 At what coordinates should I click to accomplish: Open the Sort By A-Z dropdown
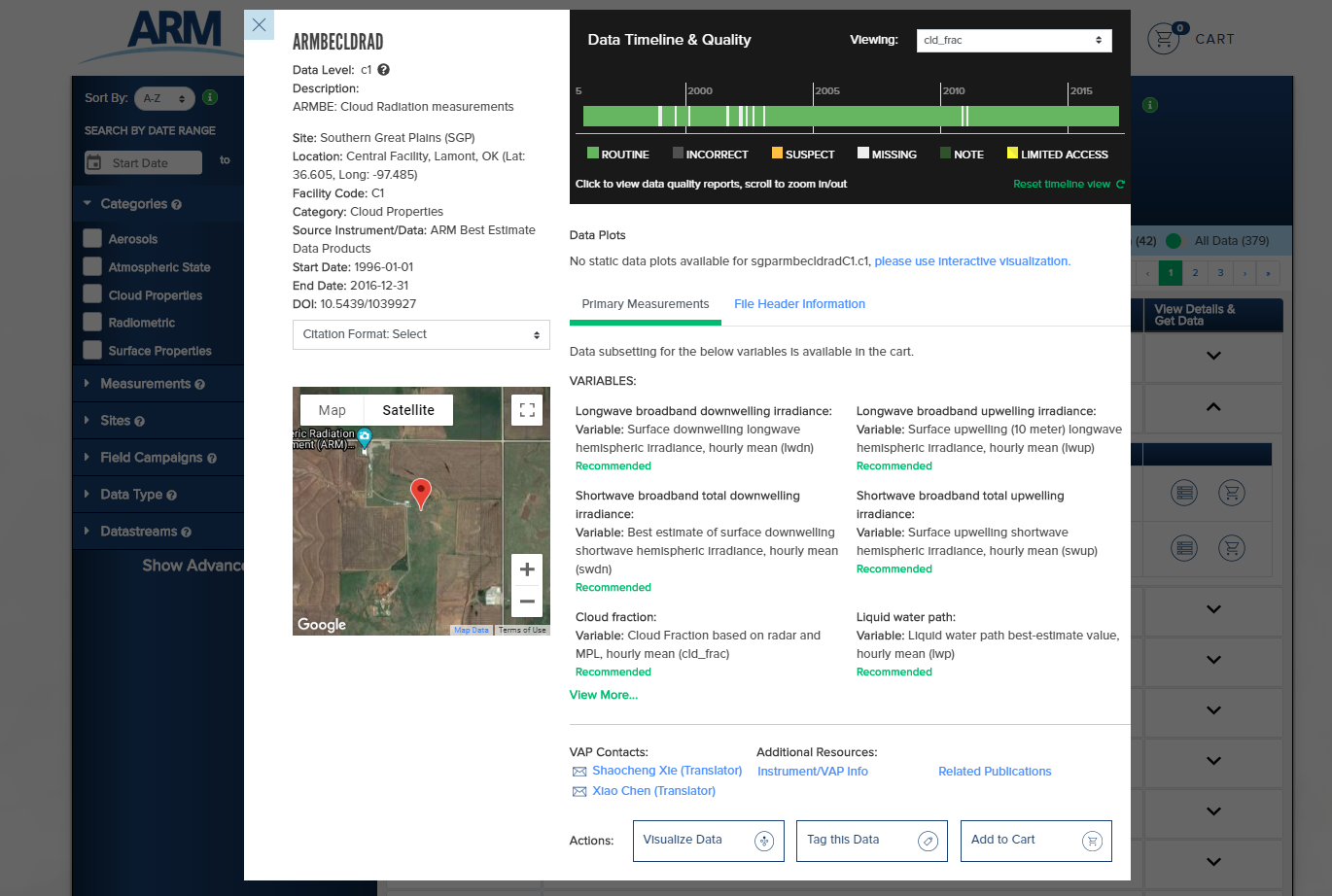[164, 98]
